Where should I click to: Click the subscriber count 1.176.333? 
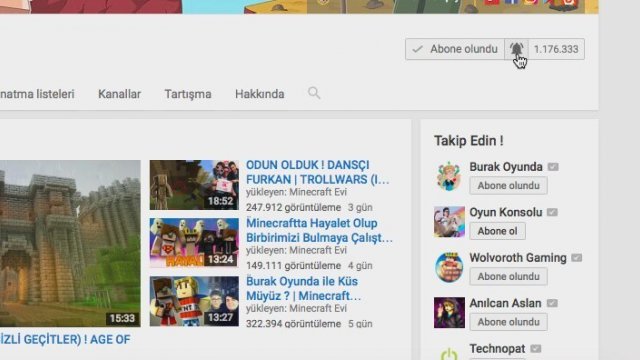click(556, 49)
